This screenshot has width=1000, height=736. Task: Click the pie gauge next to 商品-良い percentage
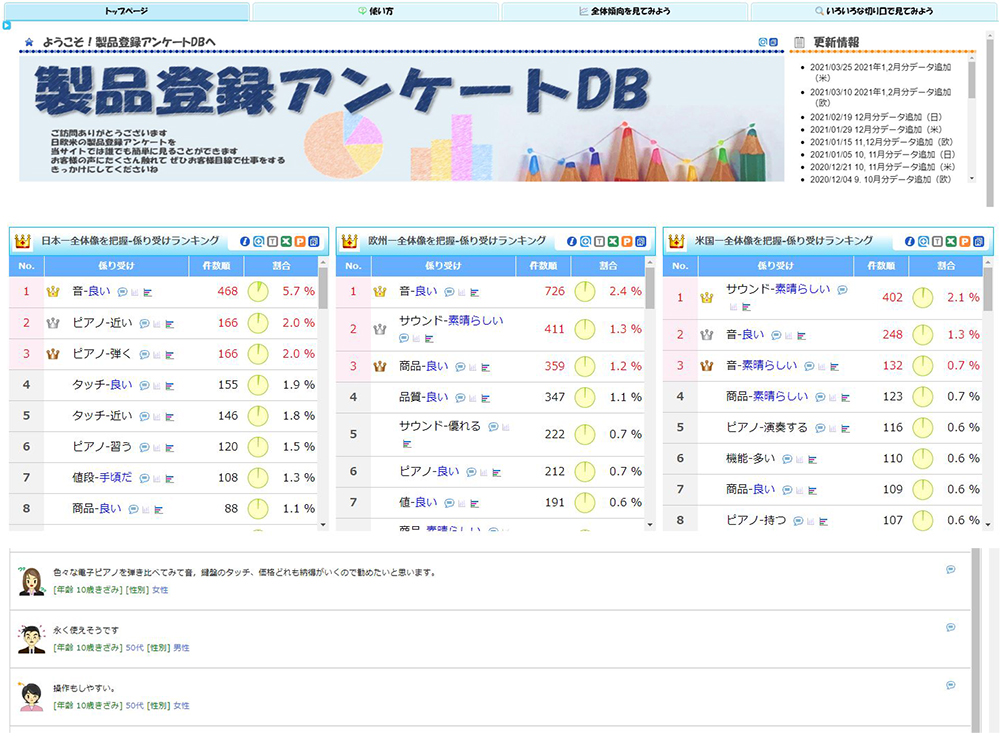(x=258, y=510)
